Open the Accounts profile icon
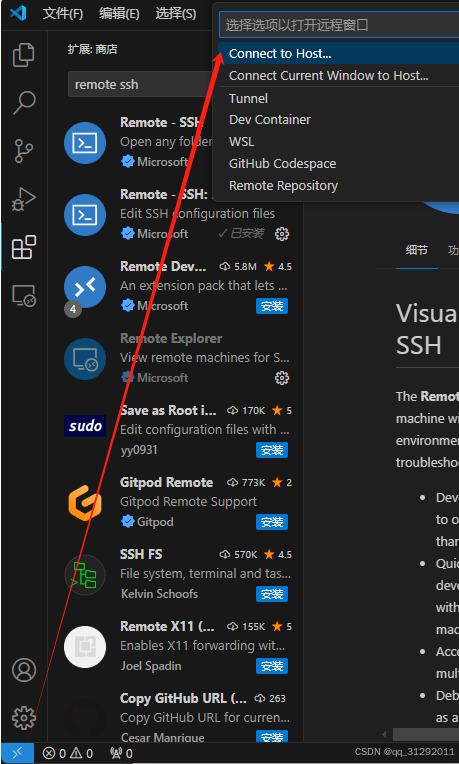Screen dimensions: 459x764 click(23, 670)
